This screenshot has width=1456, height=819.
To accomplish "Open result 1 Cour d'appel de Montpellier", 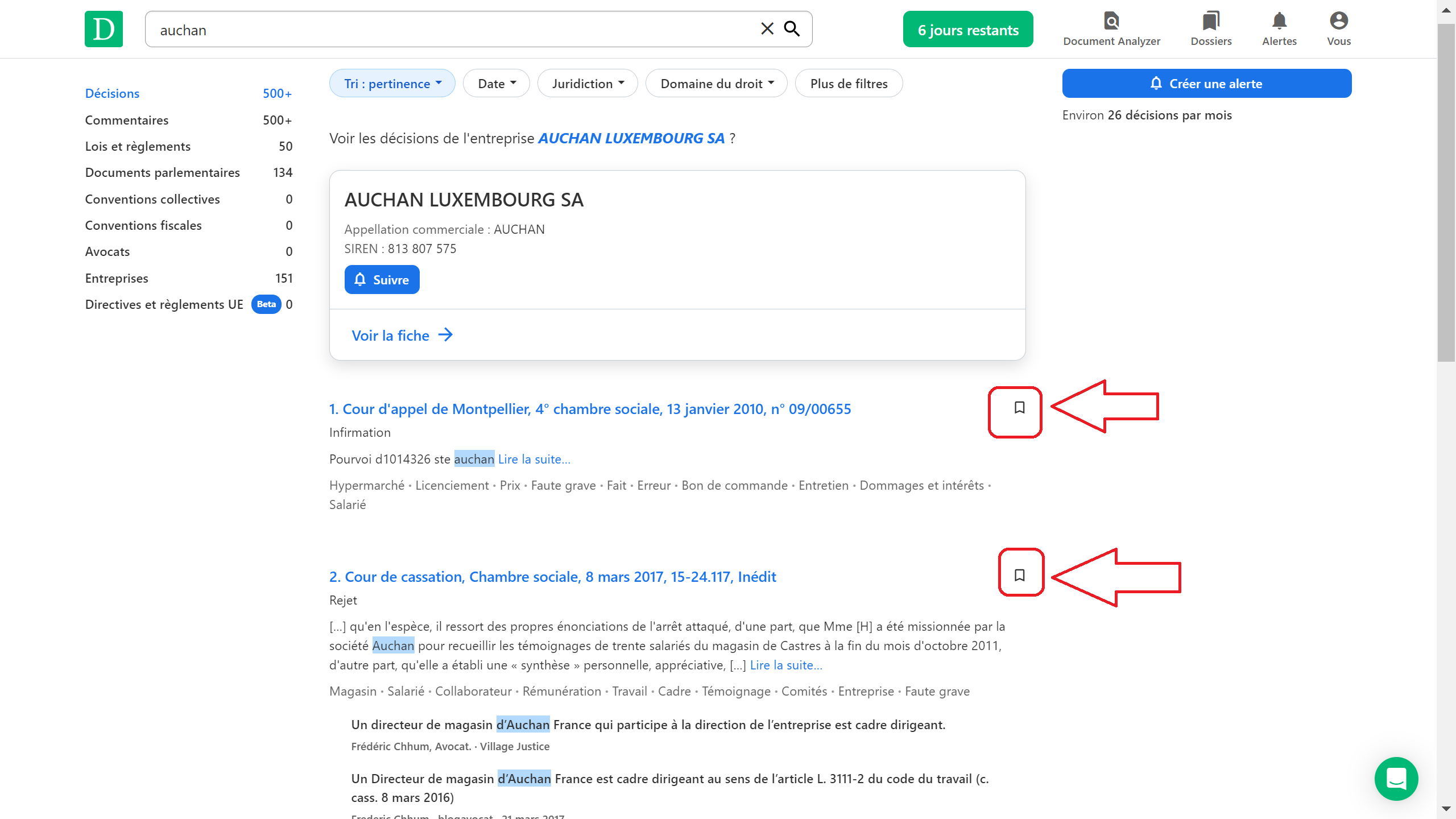I will [590, 409].
